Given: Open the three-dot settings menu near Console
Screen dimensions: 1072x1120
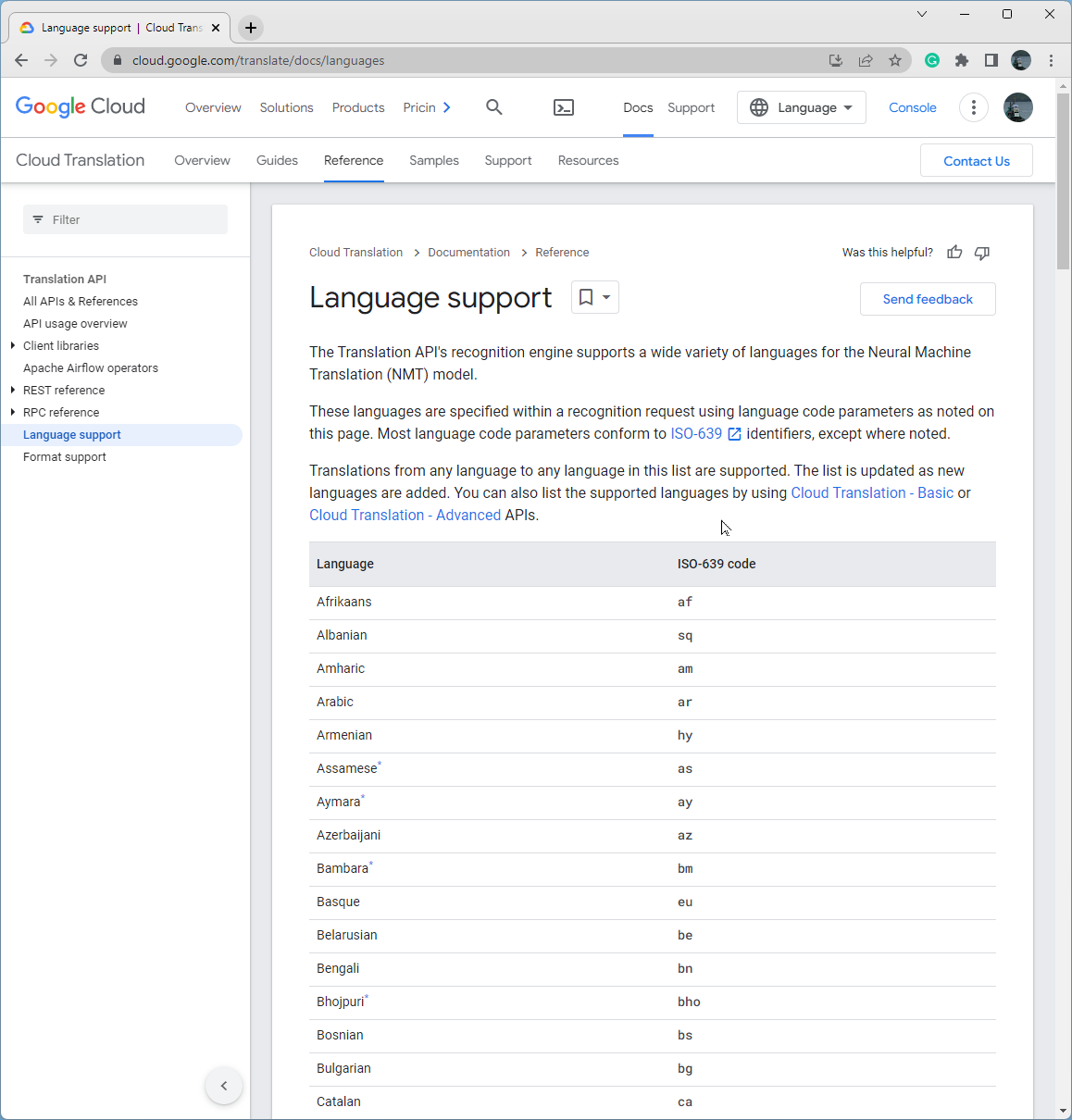Looking at the screenshot, I should (x=973, y=107).
